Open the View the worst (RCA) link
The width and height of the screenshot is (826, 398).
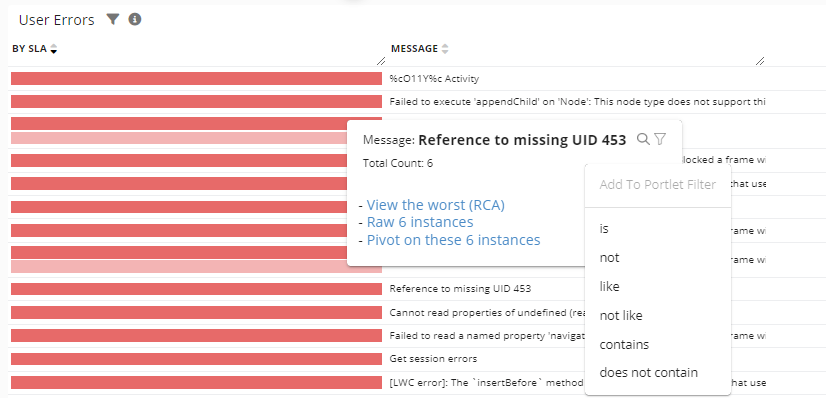(436, 205)
